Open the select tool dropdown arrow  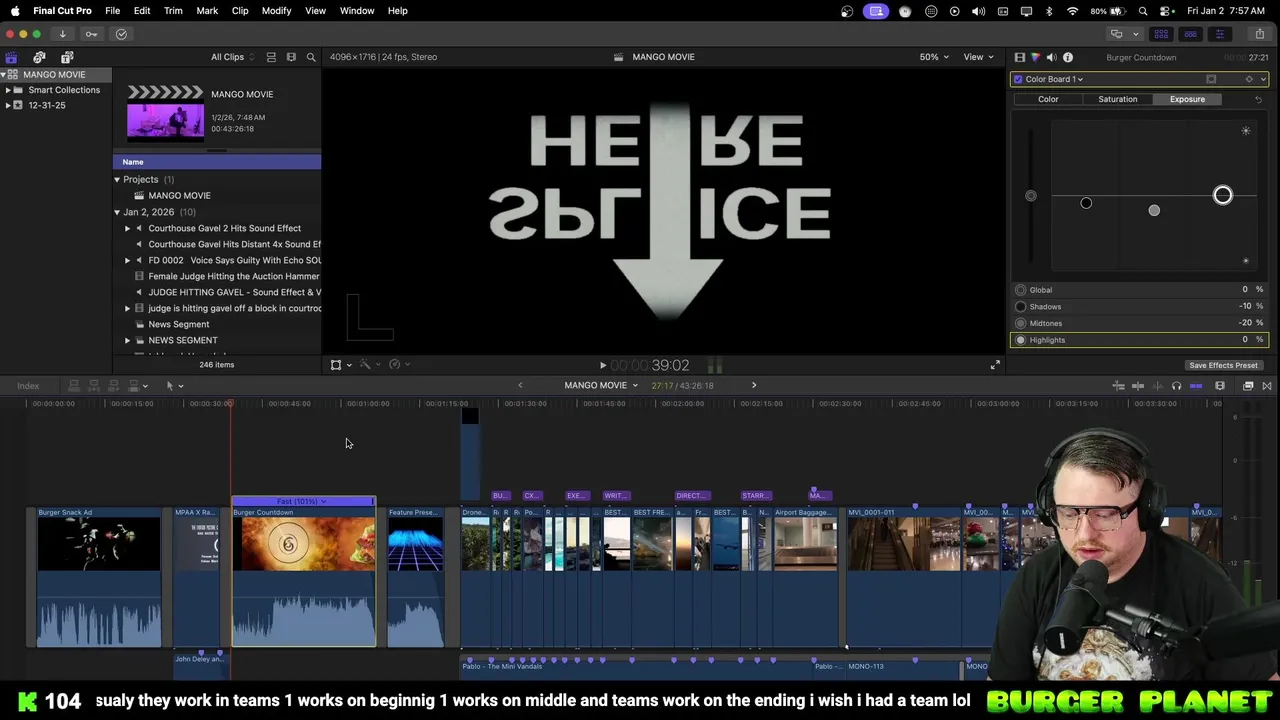180,386
